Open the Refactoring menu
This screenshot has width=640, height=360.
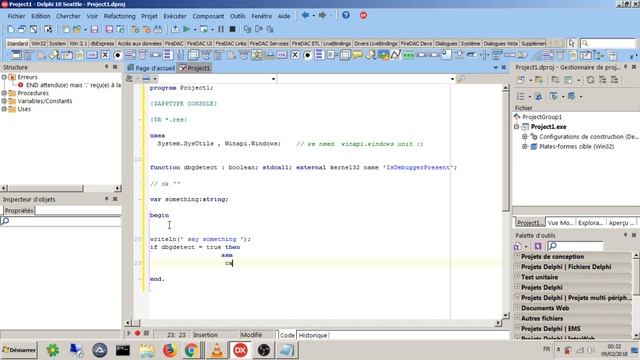(120, 16)
